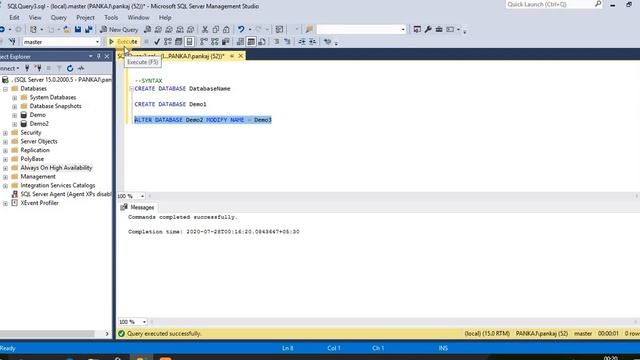Collapse the Databases tree node
Screen dimensions: 640x360
click(5, 89)
